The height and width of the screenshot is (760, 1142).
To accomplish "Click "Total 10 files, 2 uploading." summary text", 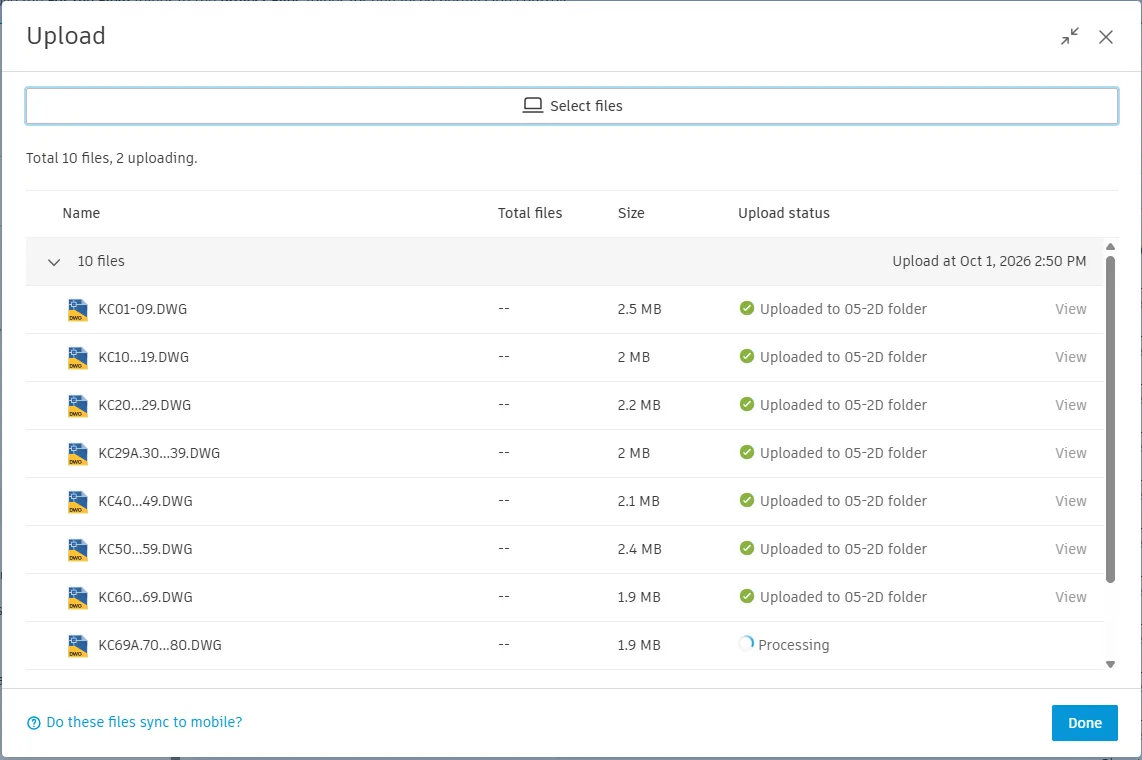I will [x=111, y=158].
